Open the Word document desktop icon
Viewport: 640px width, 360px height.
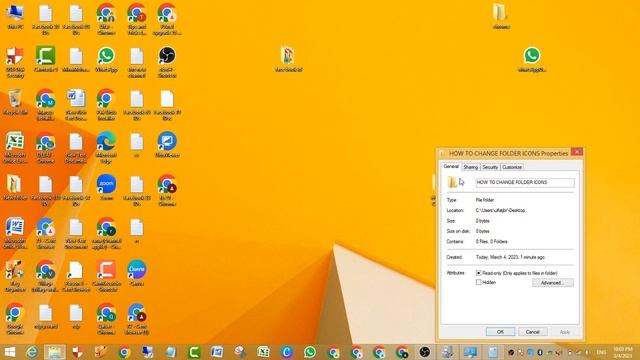point(76,104)
